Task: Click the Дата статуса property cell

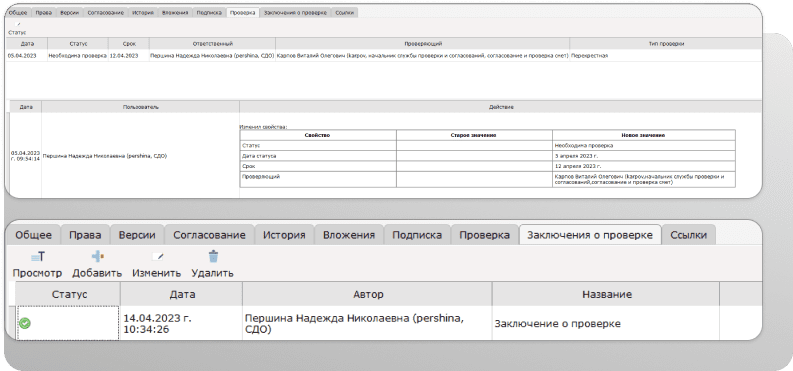Action: coord(318,156)
